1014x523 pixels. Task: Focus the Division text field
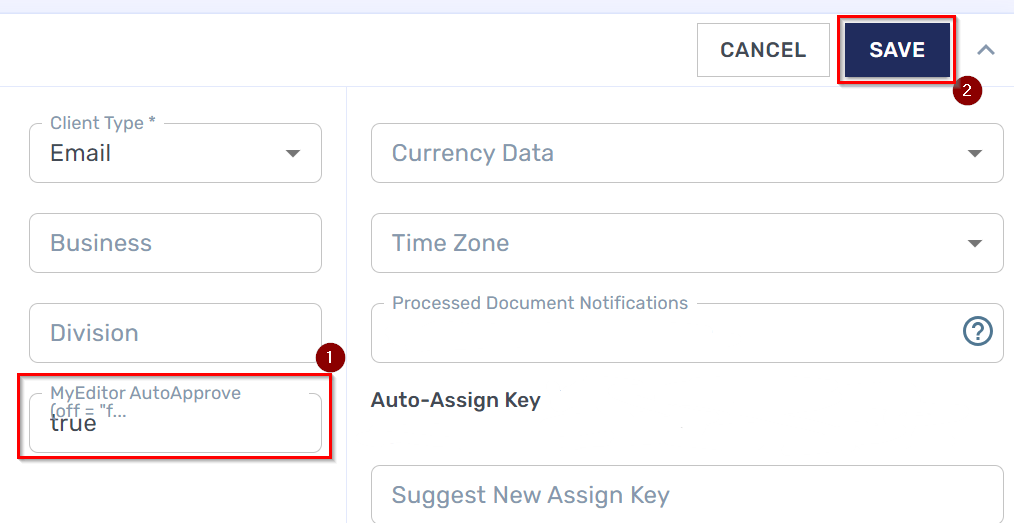(175, 333)
